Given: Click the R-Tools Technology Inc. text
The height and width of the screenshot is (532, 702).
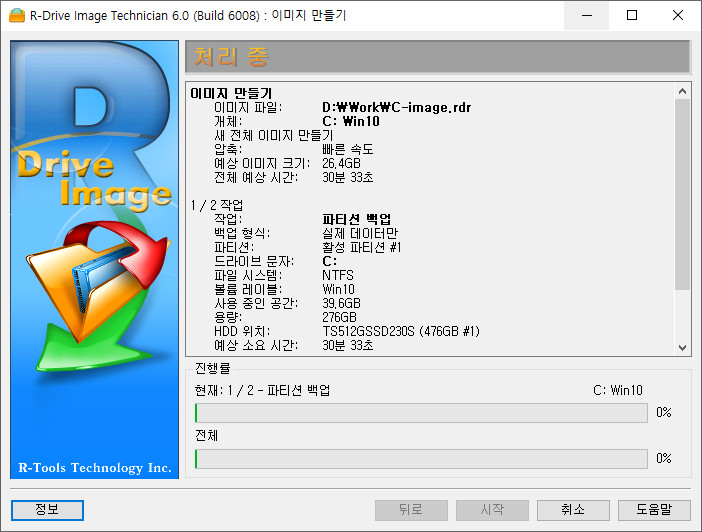Looking at the screenshot, I should 95,468.
